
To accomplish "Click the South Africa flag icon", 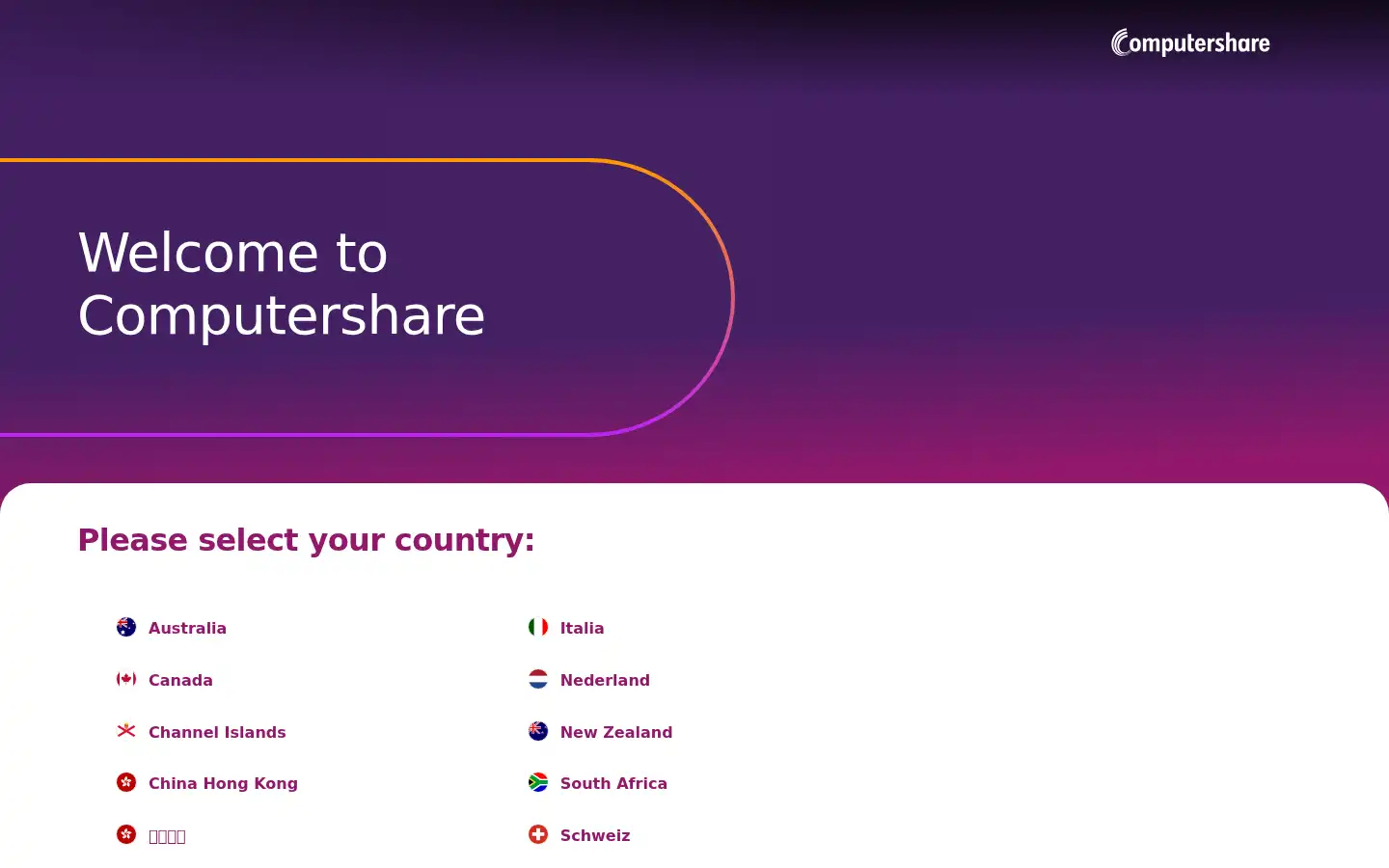I will point(538,782).
